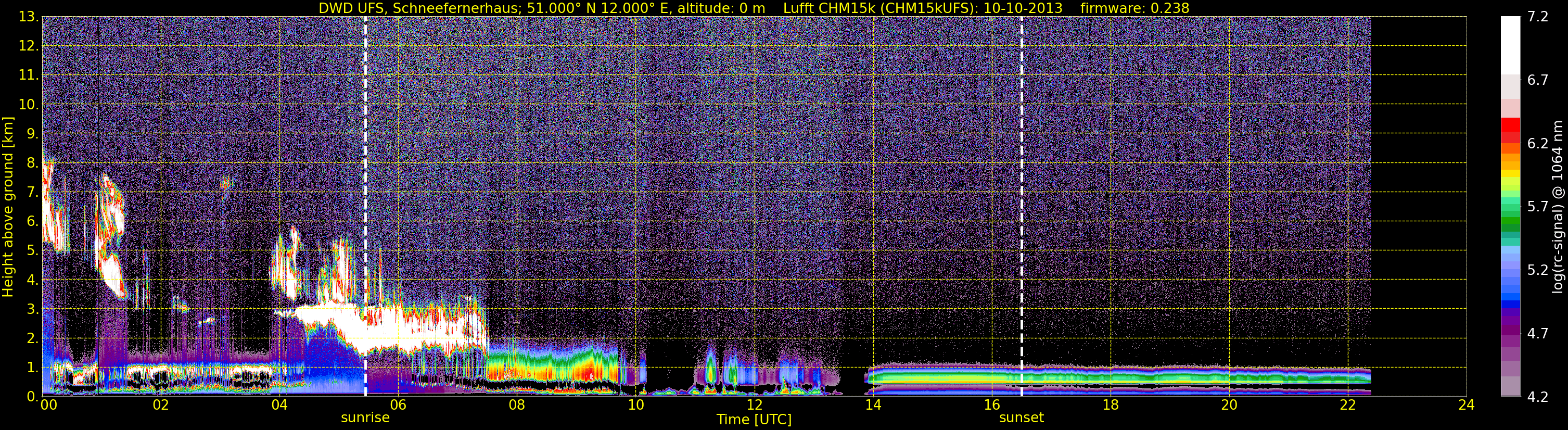Image resolution: width=1568 pixels, height=430 pixels.
Task: Click the colorbar tick label '6.2'
Action: tap(1538, 144)
